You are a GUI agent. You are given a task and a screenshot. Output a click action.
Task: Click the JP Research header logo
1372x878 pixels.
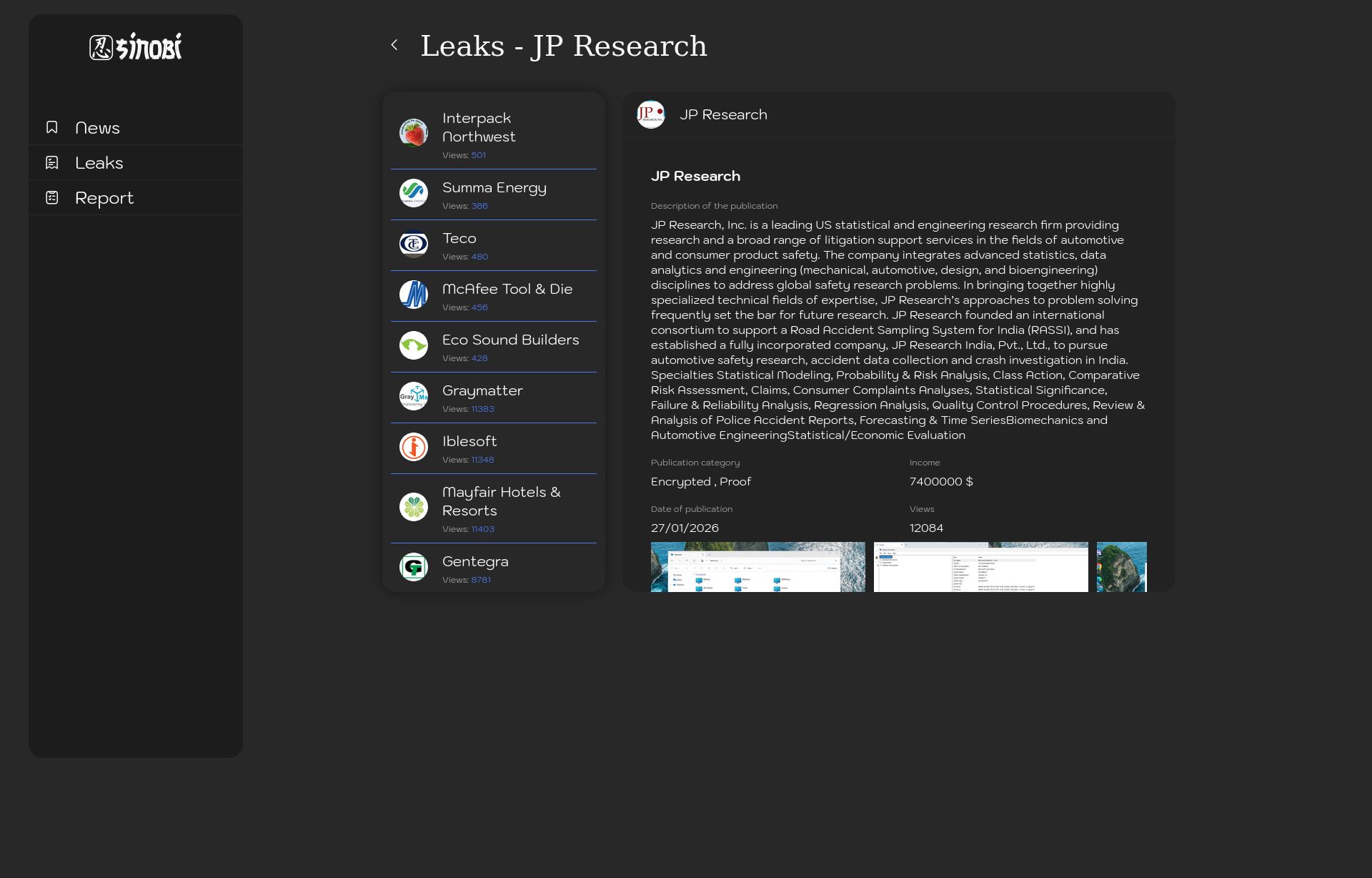pos(650,114)
